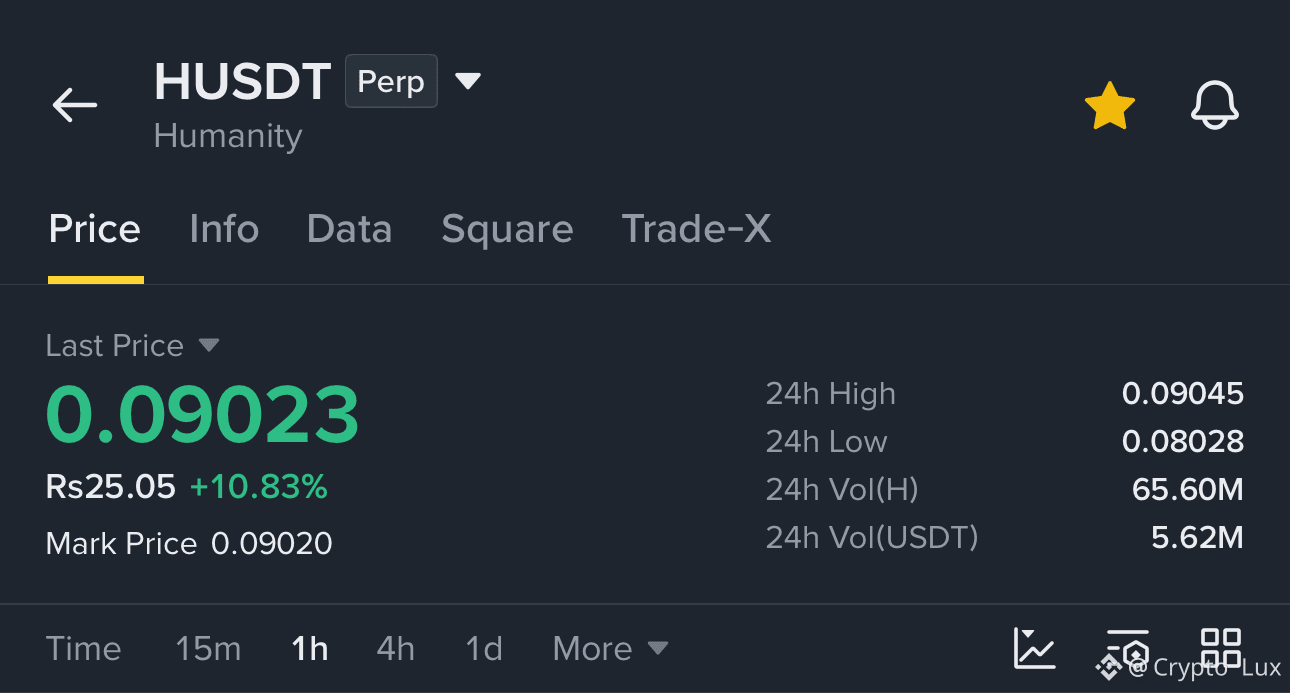Select the 1d chart interval

484,649
